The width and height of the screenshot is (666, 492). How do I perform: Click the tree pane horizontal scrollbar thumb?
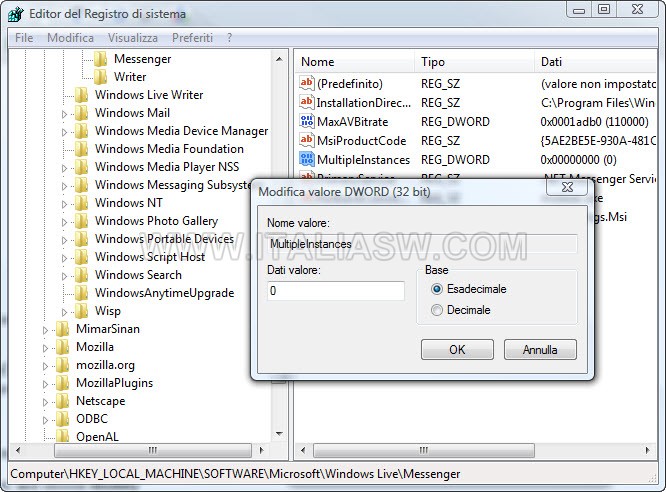[153, 450]
